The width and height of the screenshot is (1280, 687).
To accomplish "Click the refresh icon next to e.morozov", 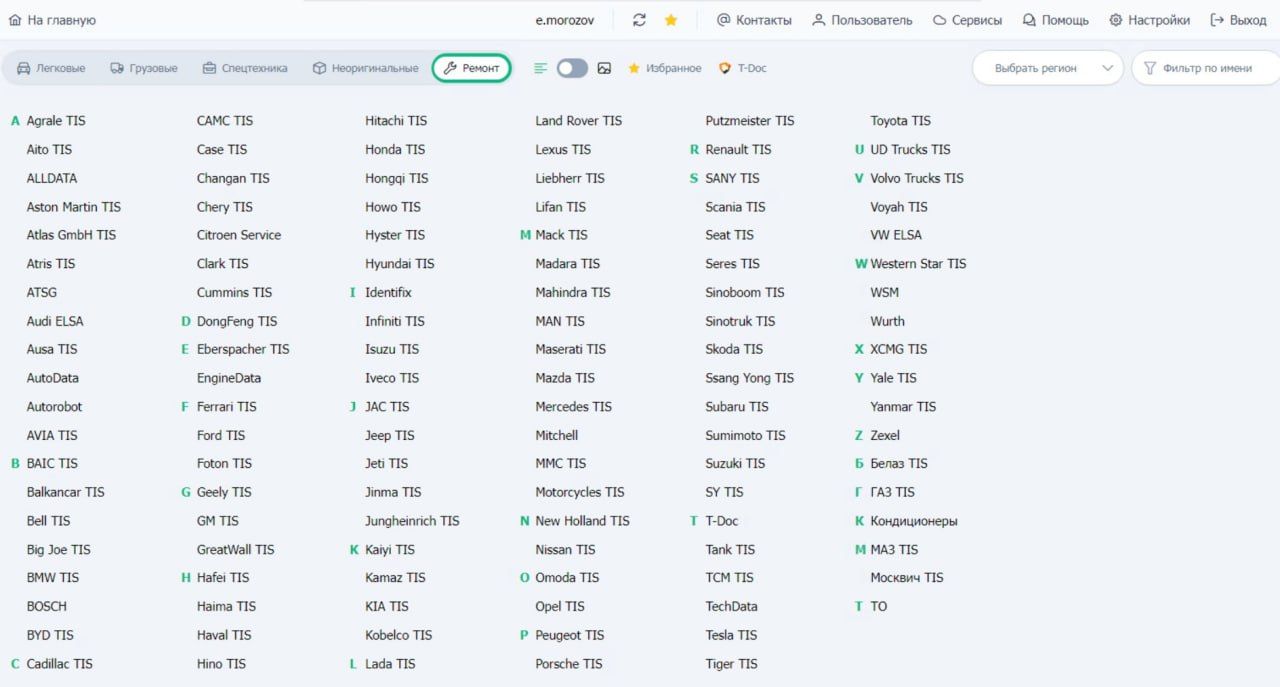I will point(640,20).
